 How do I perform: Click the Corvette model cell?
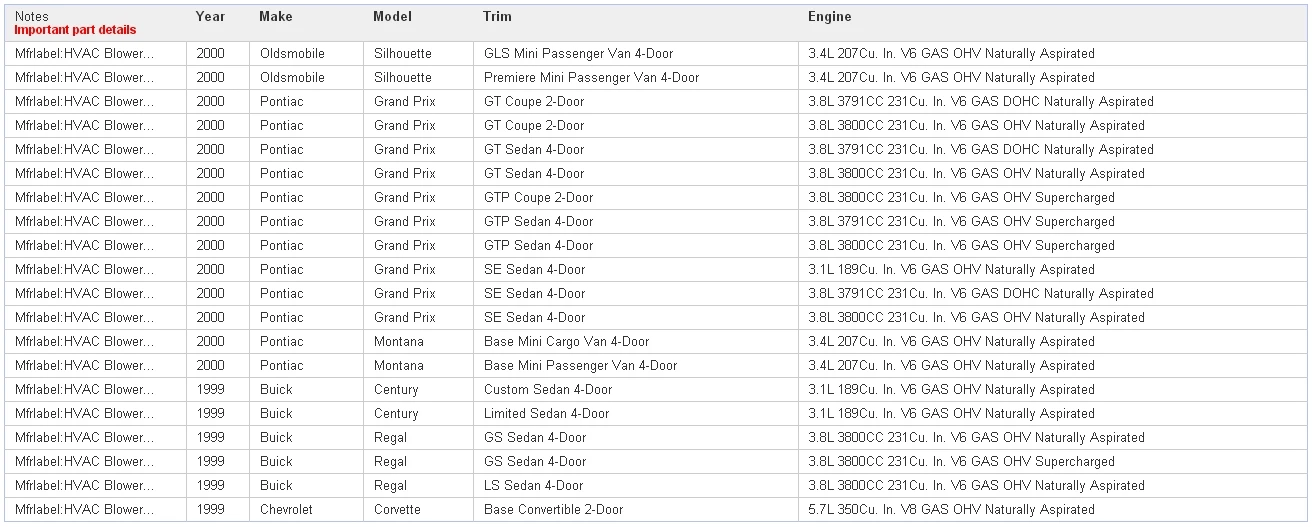point(418,510)
